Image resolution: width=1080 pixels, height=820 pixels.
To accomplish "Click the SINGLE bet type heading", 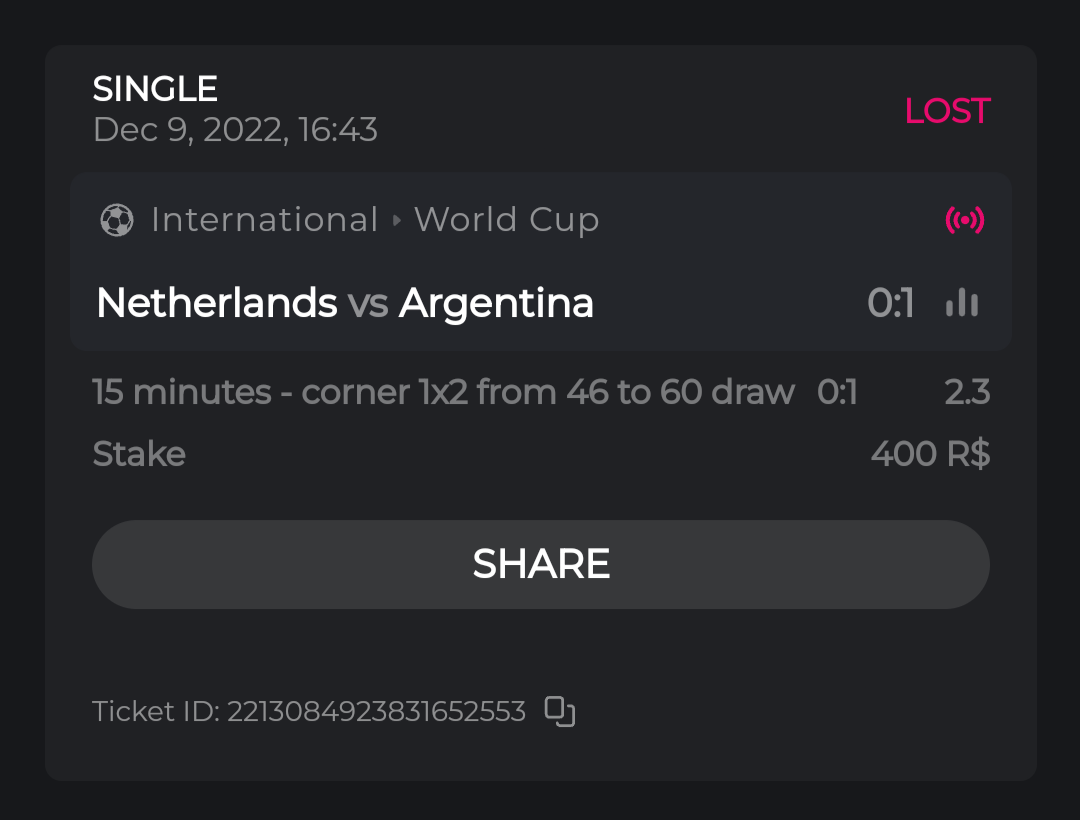I will [x=155, y=89].
